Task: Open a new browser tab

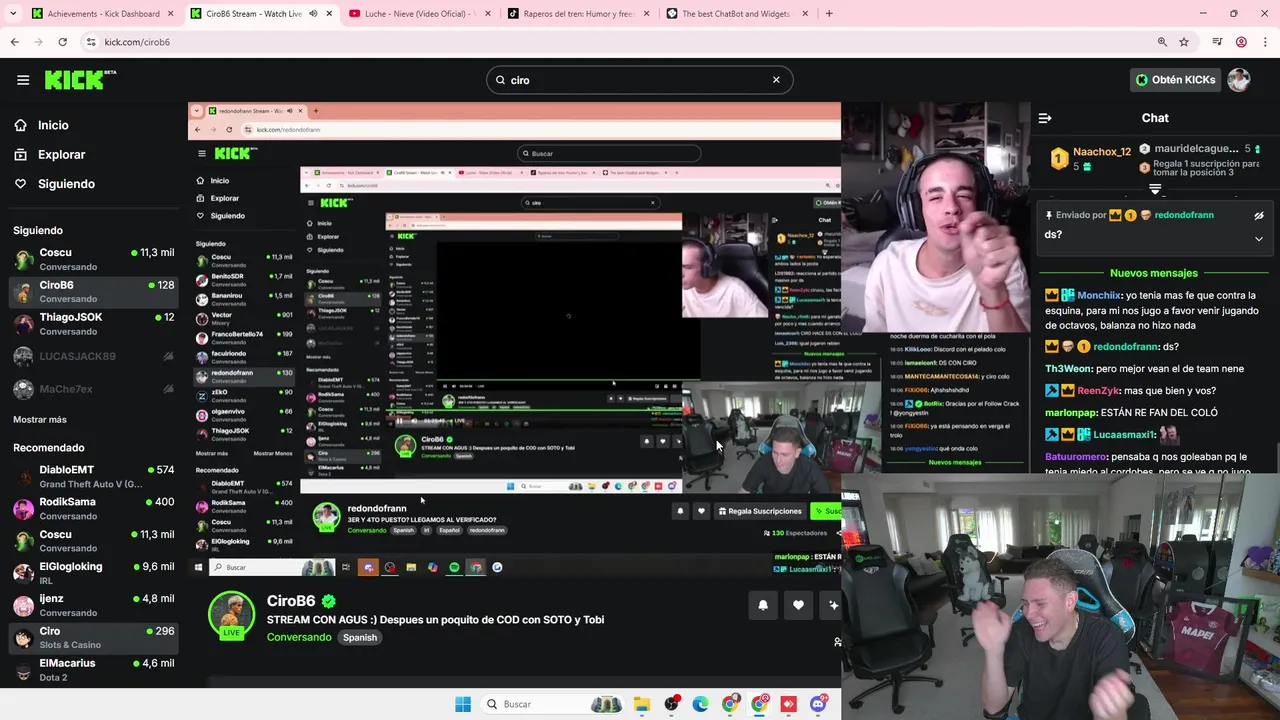Action: (829, 14)
